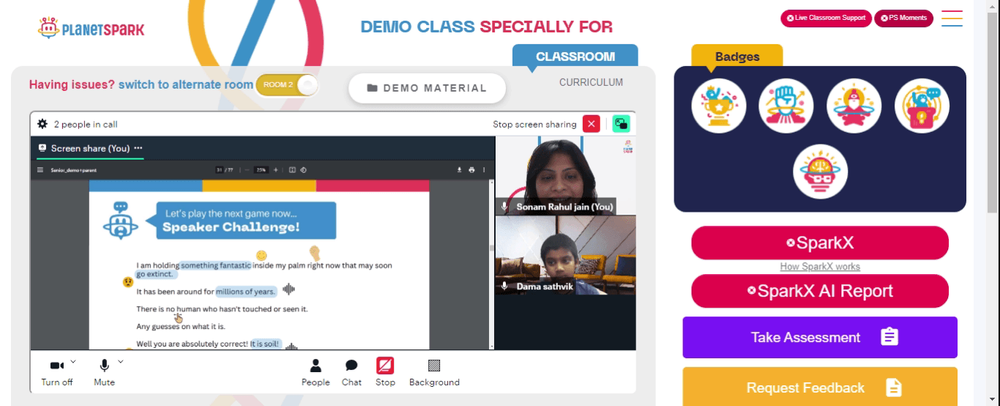Open the PDF viewer sidebar hamburger menu
The image size is (1000, 406).
pos(40,170)
